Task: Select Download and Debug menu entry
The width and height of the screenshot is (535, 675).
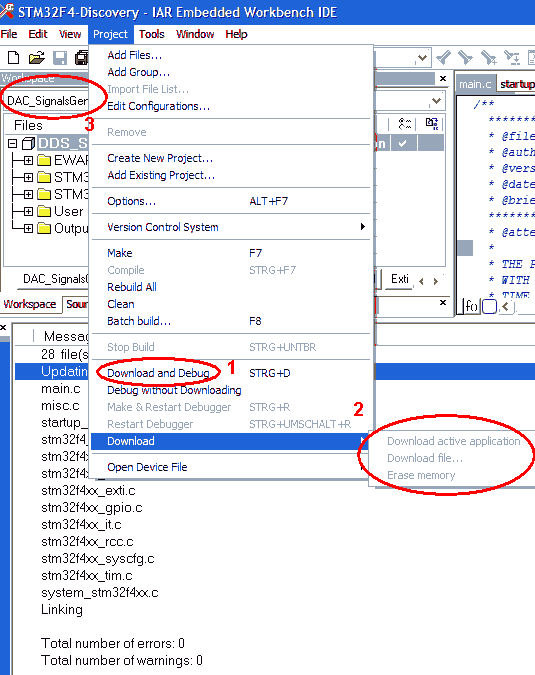Action: (231, 373)
